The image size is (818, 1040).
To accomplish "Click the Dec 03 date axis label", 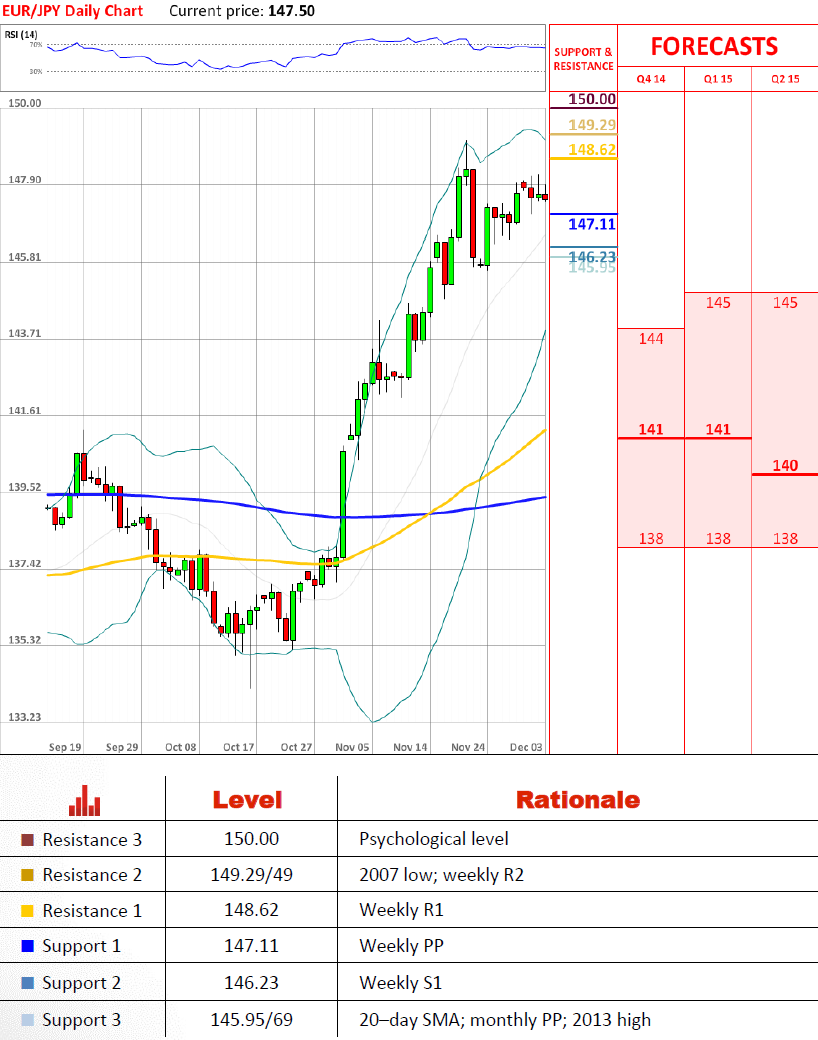I will click(526, 747).
